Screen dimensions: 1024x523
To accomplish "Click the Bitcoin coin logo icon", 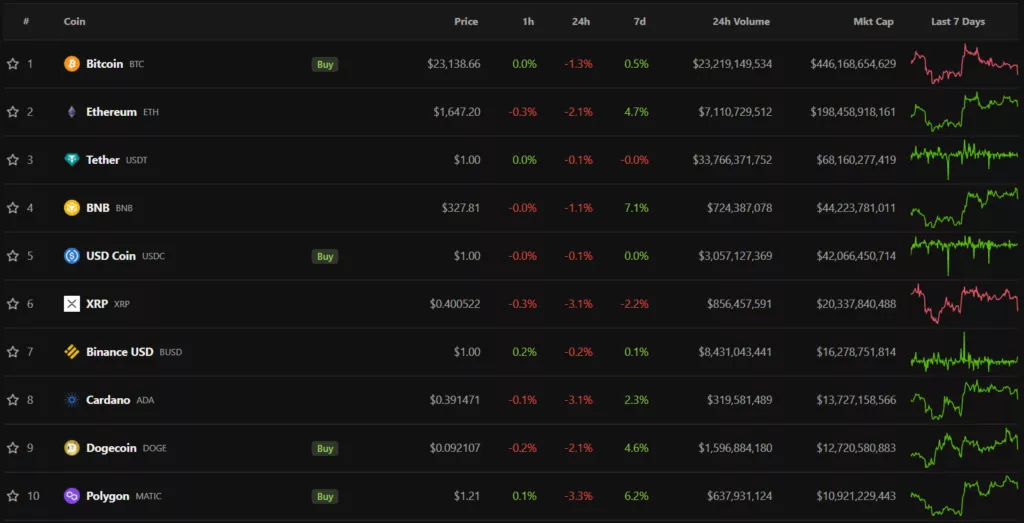I will pos(72,64).
